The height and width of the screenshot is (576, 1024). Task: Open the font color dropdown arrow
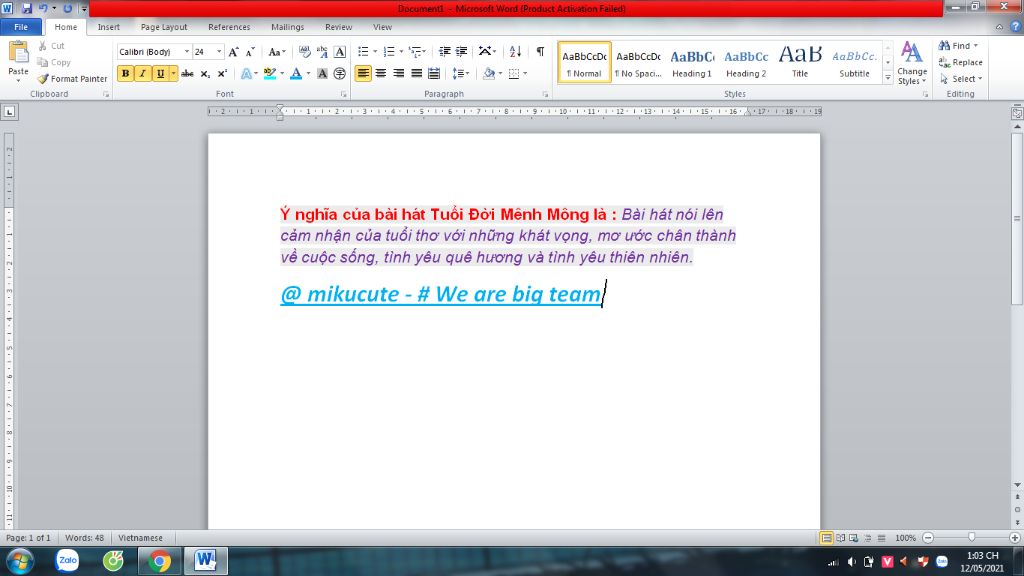tap(308, 73)
